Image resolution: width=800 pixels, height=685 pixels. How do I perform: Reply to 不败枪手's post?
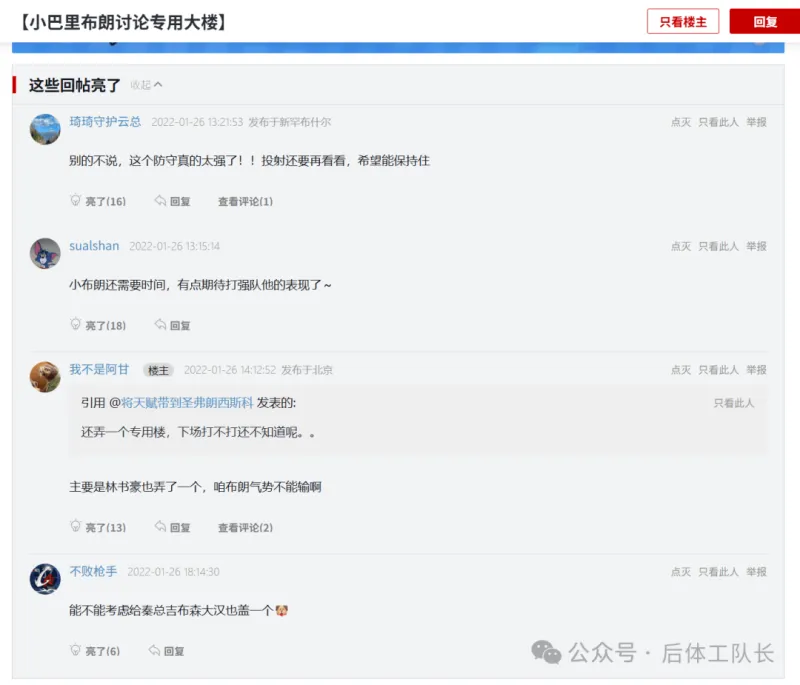point(166,651)
